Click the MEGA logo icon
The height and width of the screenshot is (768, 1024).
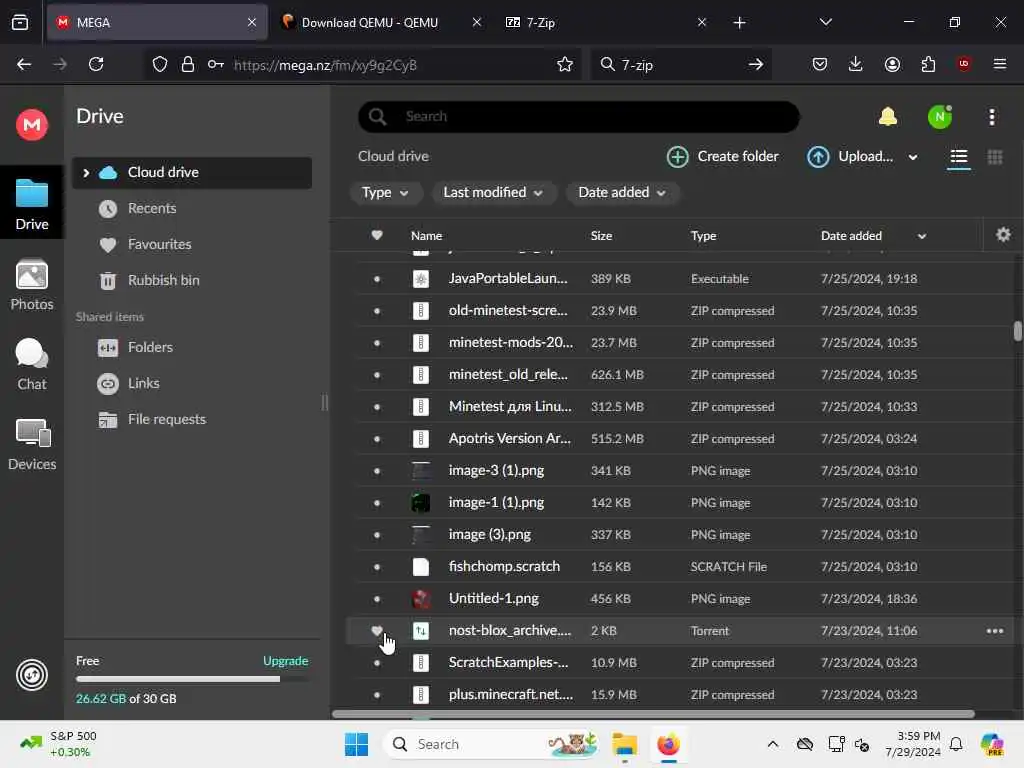pyautogui.click(x=31, y=124)
